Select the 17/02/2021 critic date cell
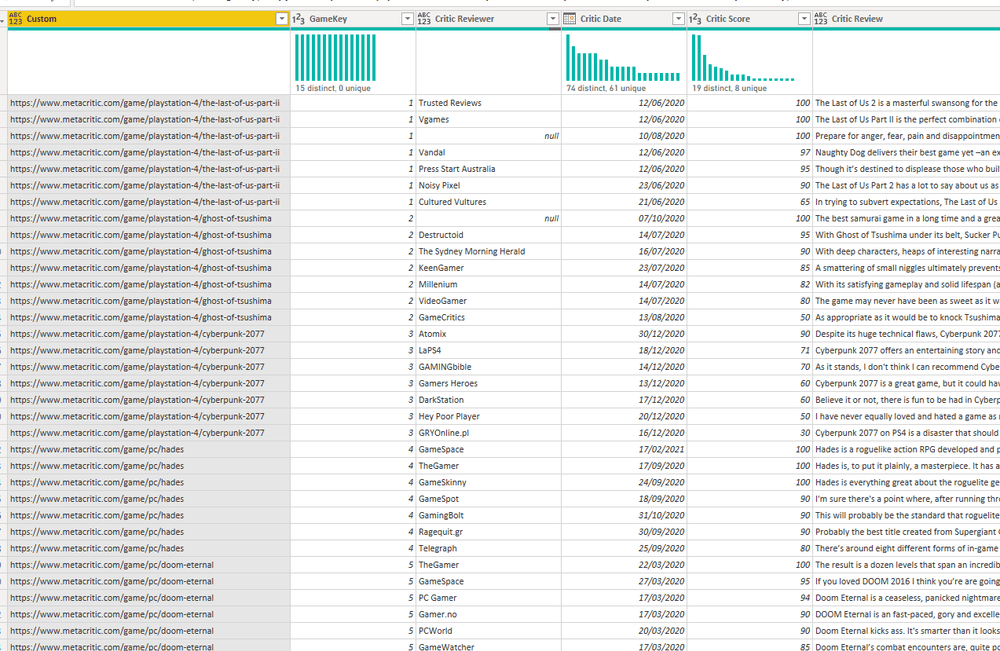Screen dimensions: 1000x651 (x=624, y=450)
